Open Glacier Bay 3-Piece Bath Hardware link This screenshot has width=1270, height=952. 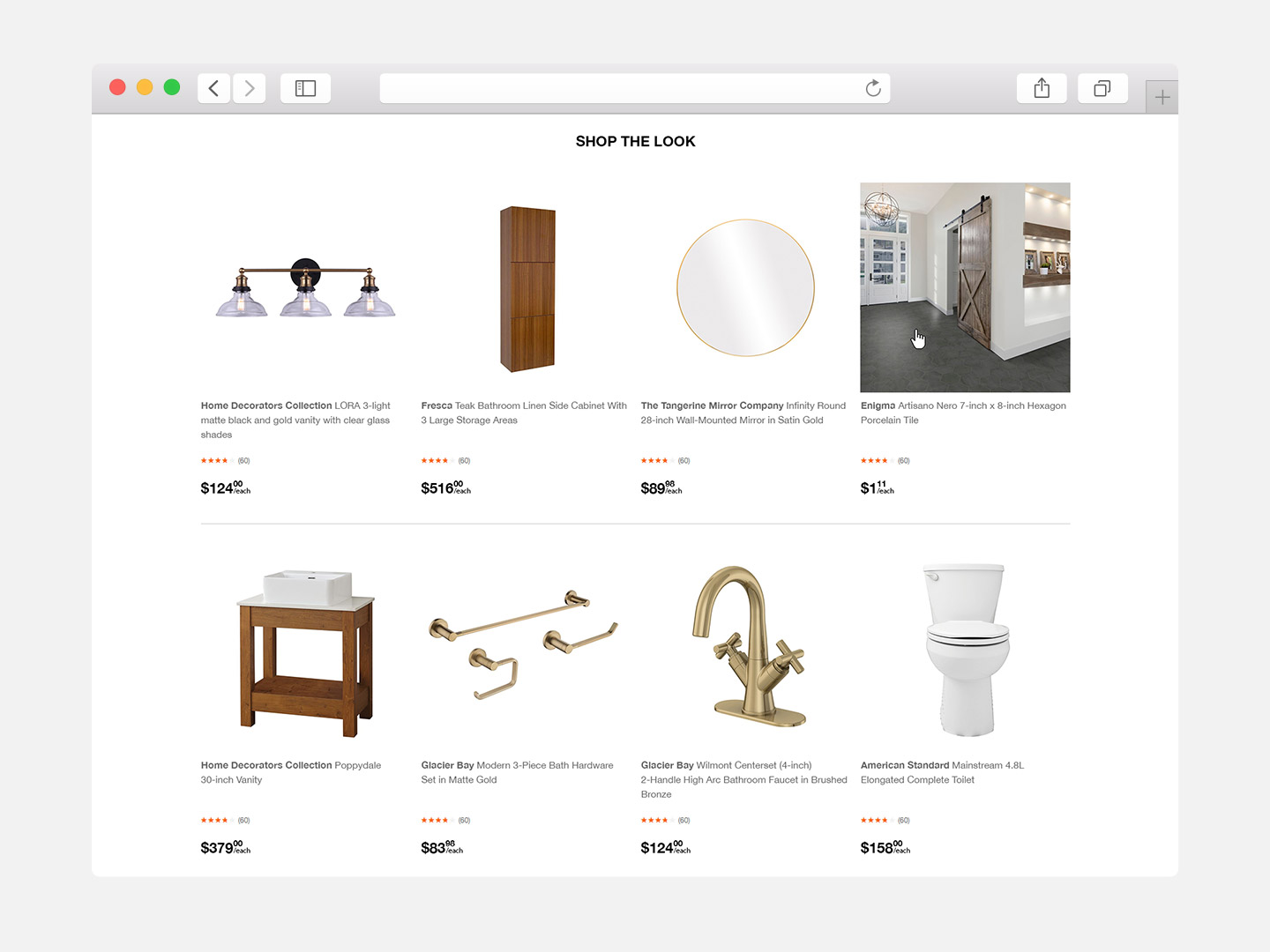(517, 772)
